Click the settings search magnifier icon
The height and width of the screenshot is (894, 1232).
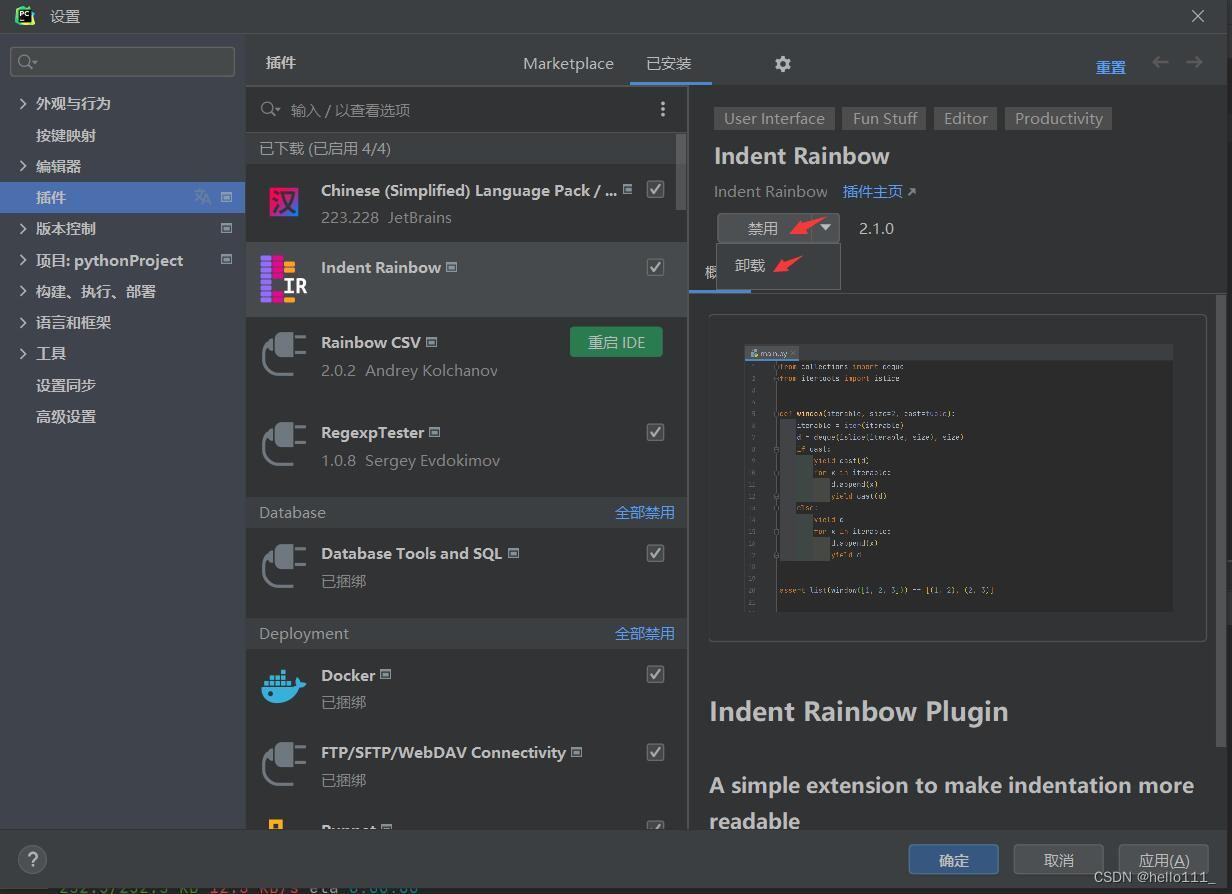point(27,62)
